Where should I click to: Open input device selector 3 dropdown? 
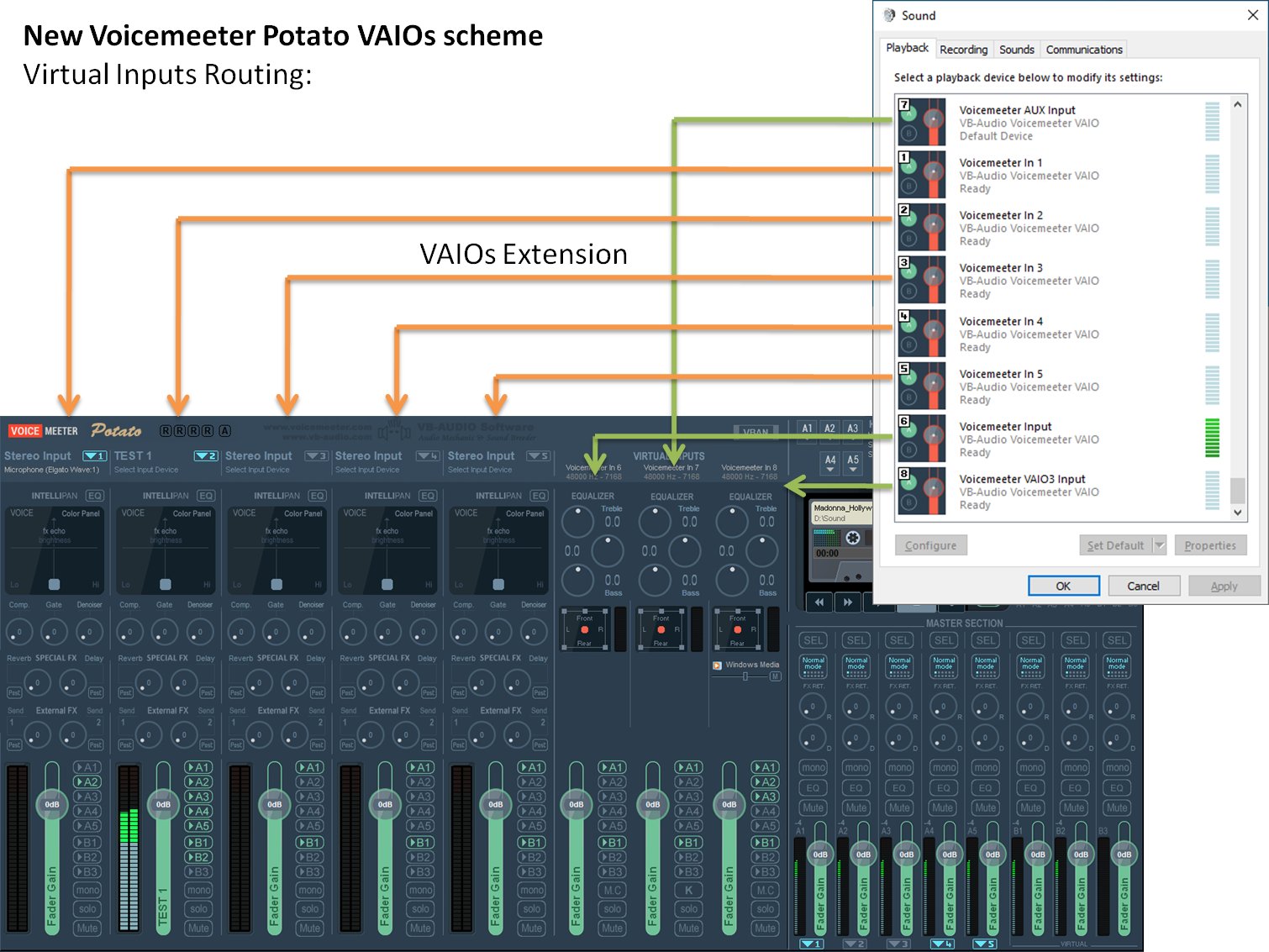point(316,456)
